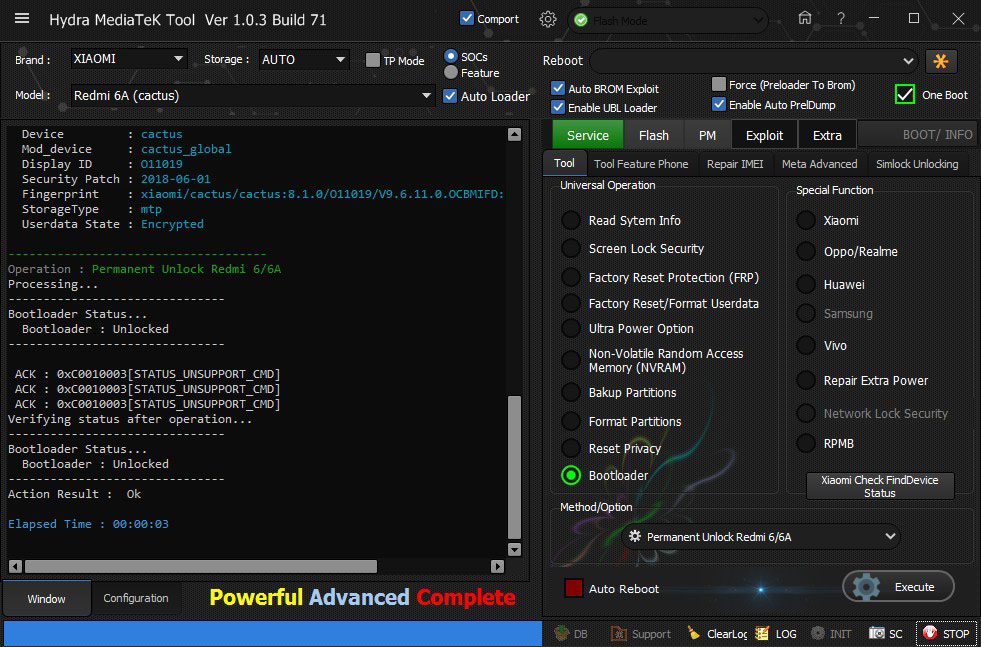Open Simlock Unlocking sub-tab
This screenshot has height=647, width=981.
(917, 163)
